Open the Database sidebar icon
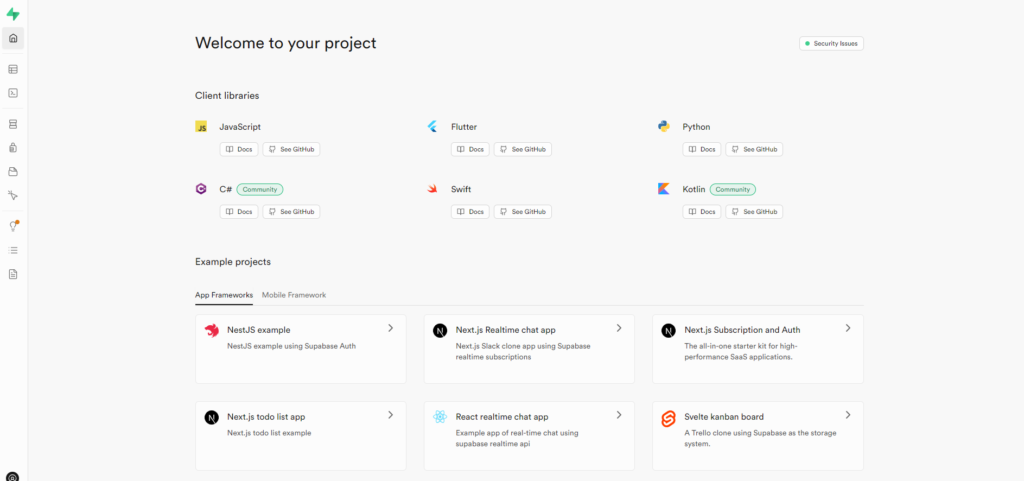Screen dimensions: 1024x481 pyautogui.click(x=13, y=124)
